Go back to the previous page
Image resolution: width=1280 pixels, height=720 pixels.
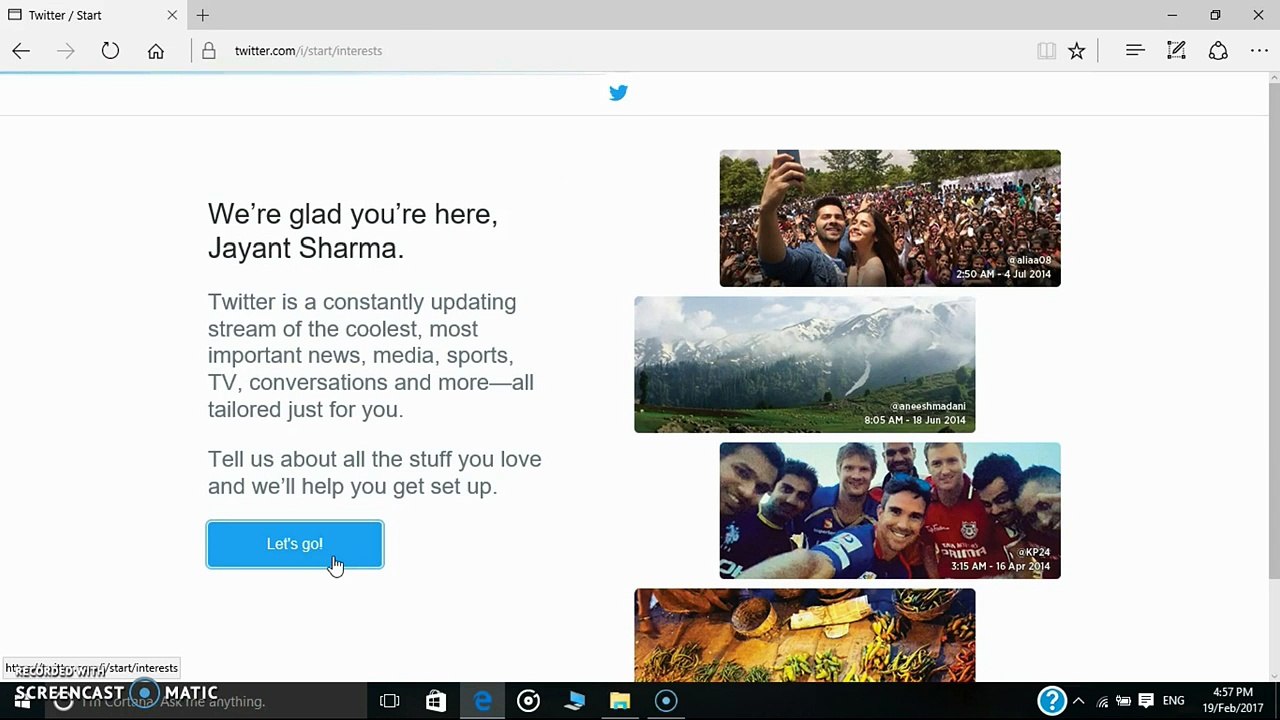pyautogui.click(x=21, y=51)
